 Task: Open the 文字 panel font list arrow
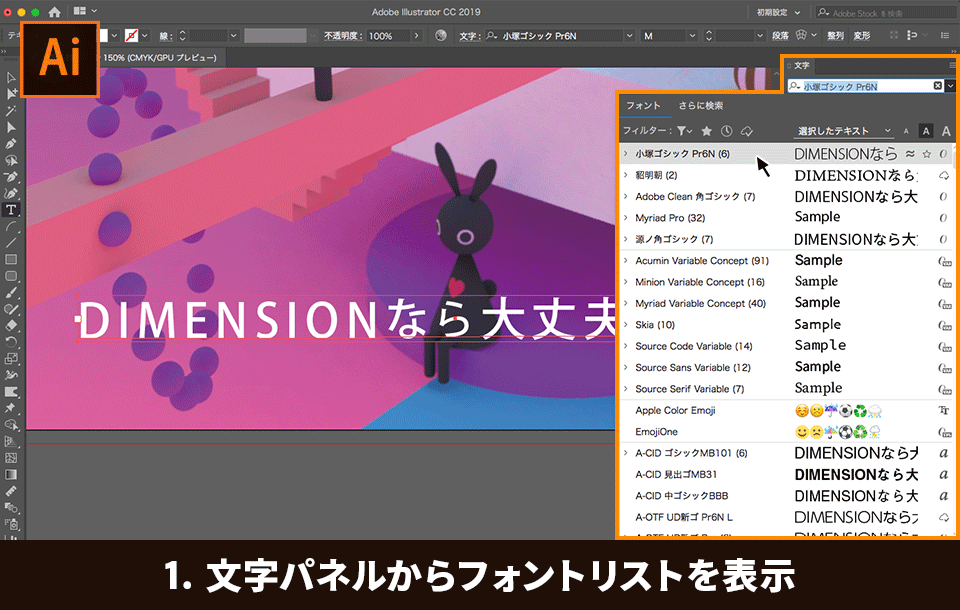(950, 86)
